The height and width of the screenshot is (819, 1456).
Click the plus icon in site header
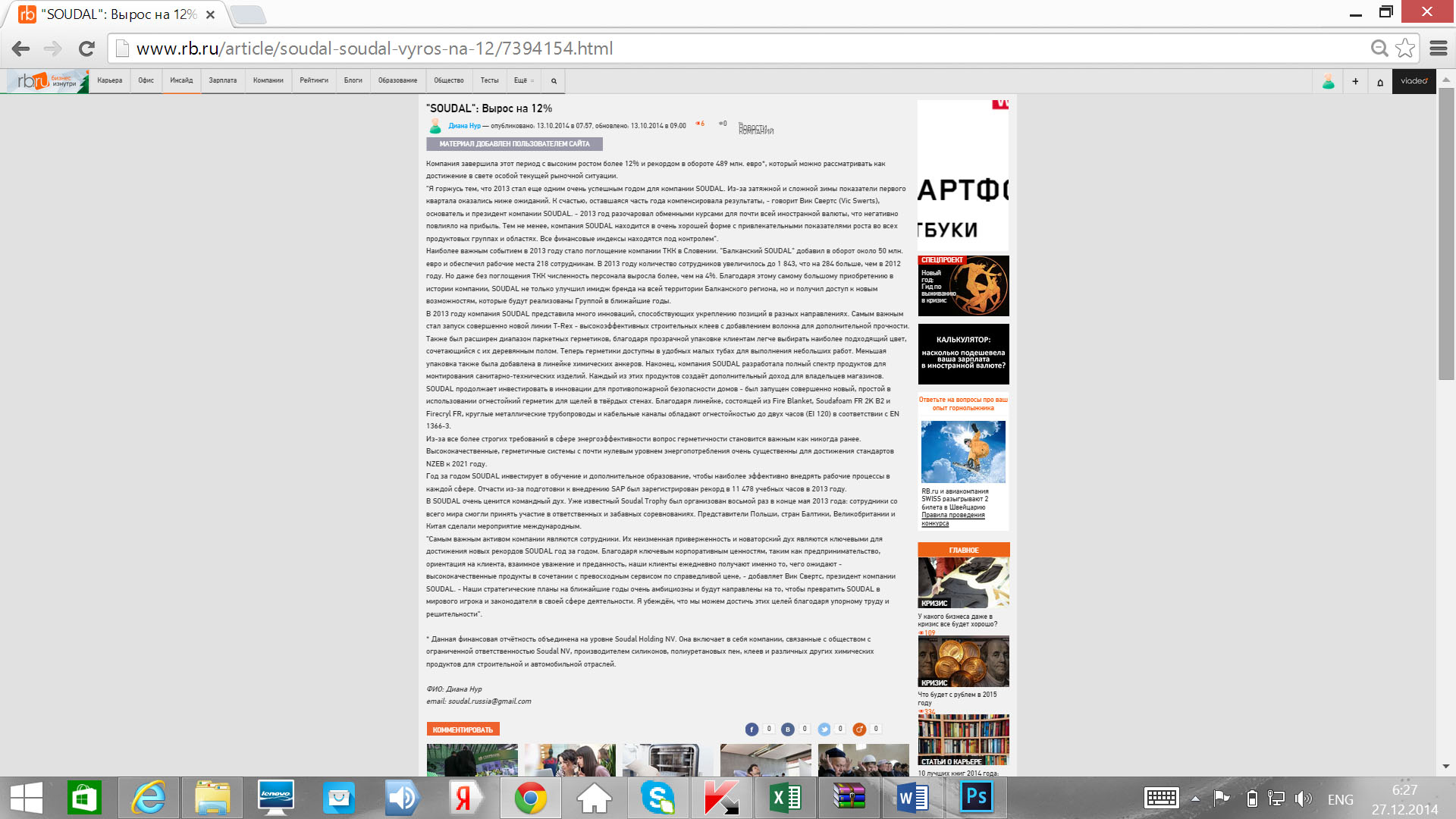pyautogui.click(x=1355, y=82)
